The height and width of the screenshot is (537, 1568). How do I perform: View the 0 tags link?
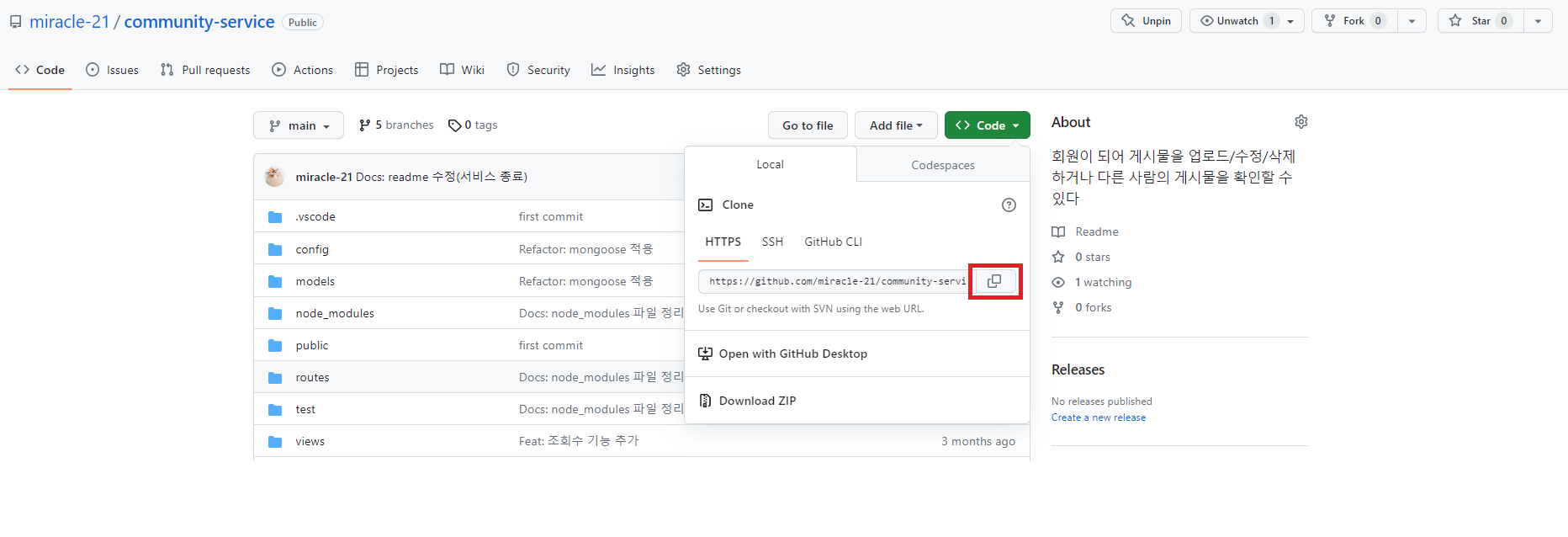(x=473, y=125)
